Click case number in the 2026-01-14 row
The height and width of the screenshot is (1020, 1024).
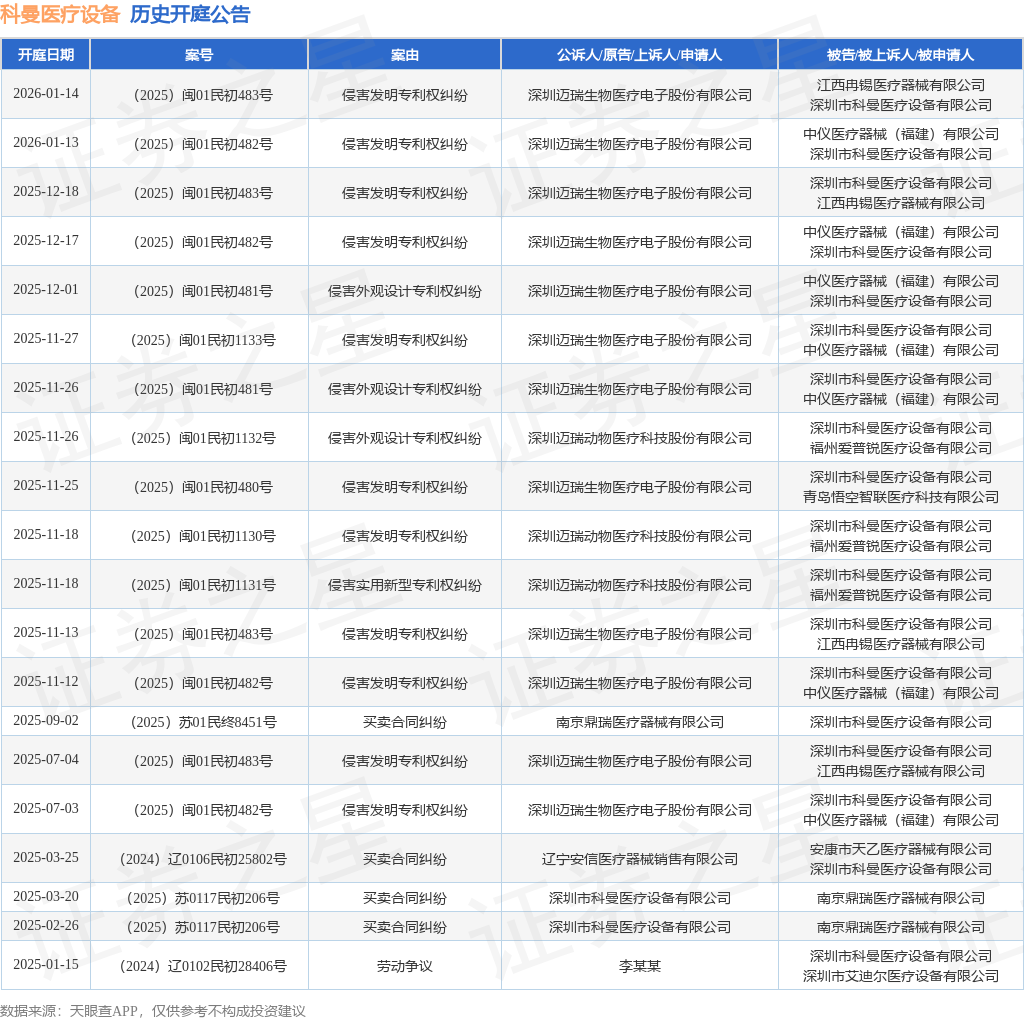coord(202,95)
